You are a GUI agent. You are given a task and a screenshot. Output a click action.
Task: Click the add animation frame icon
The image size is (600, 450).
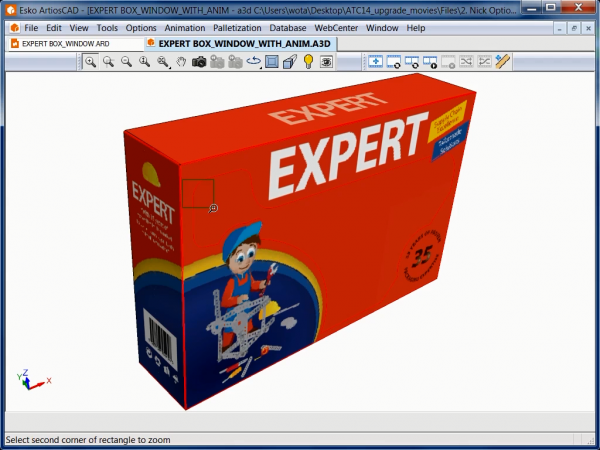tap(375, 62)
